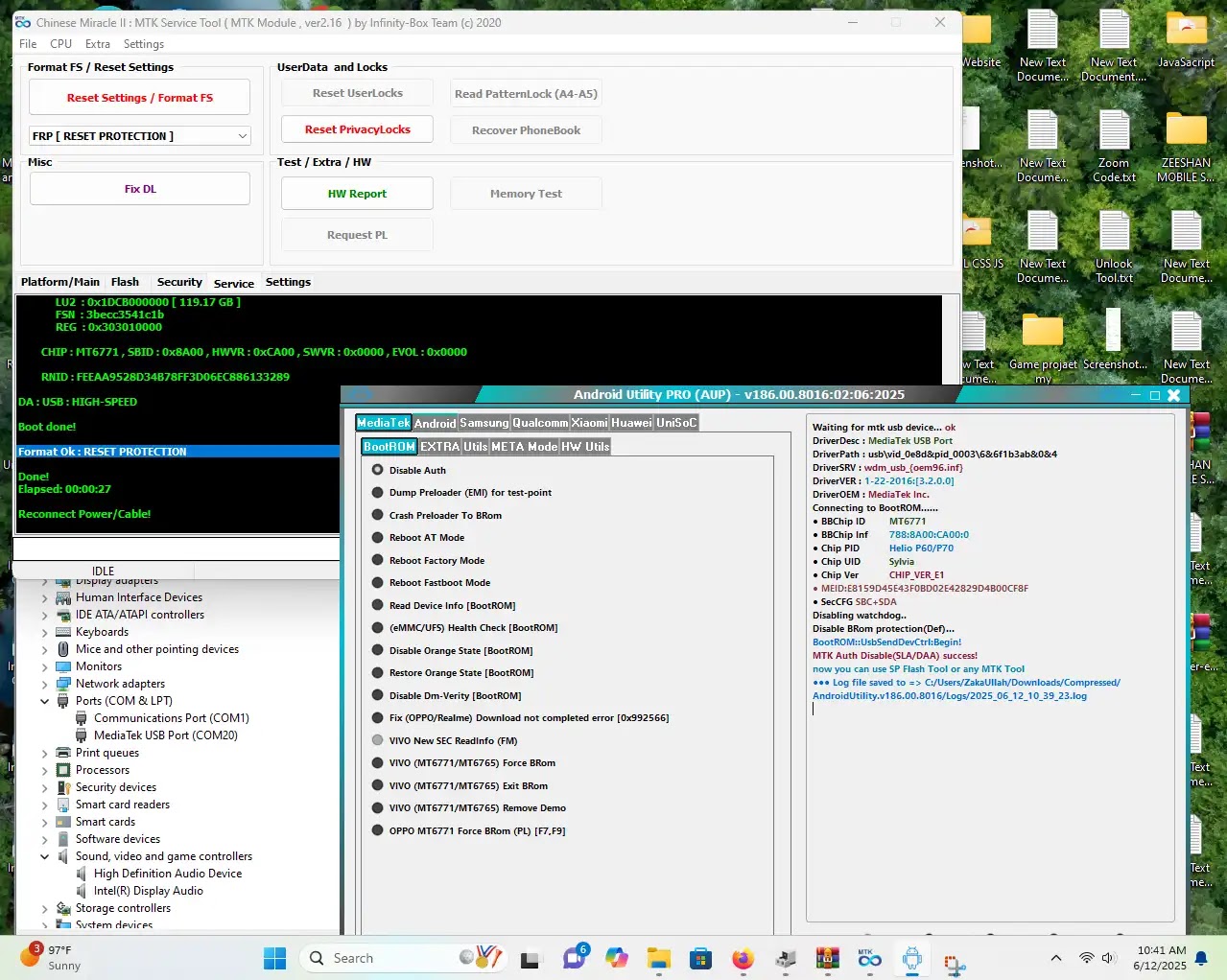Viewport: 1227px width, 980px height.
Task: Click the Recover PhoneBook button
Action: [x=526, y=130]
